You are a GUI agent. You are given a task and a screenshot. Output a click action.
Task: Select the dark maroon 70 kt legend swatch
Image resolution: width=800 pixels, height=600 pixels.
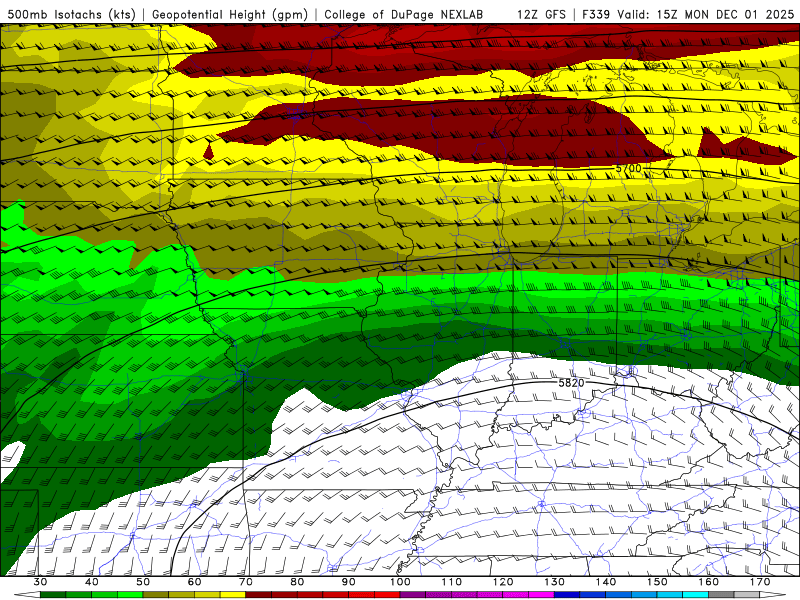tap(259, 595)
